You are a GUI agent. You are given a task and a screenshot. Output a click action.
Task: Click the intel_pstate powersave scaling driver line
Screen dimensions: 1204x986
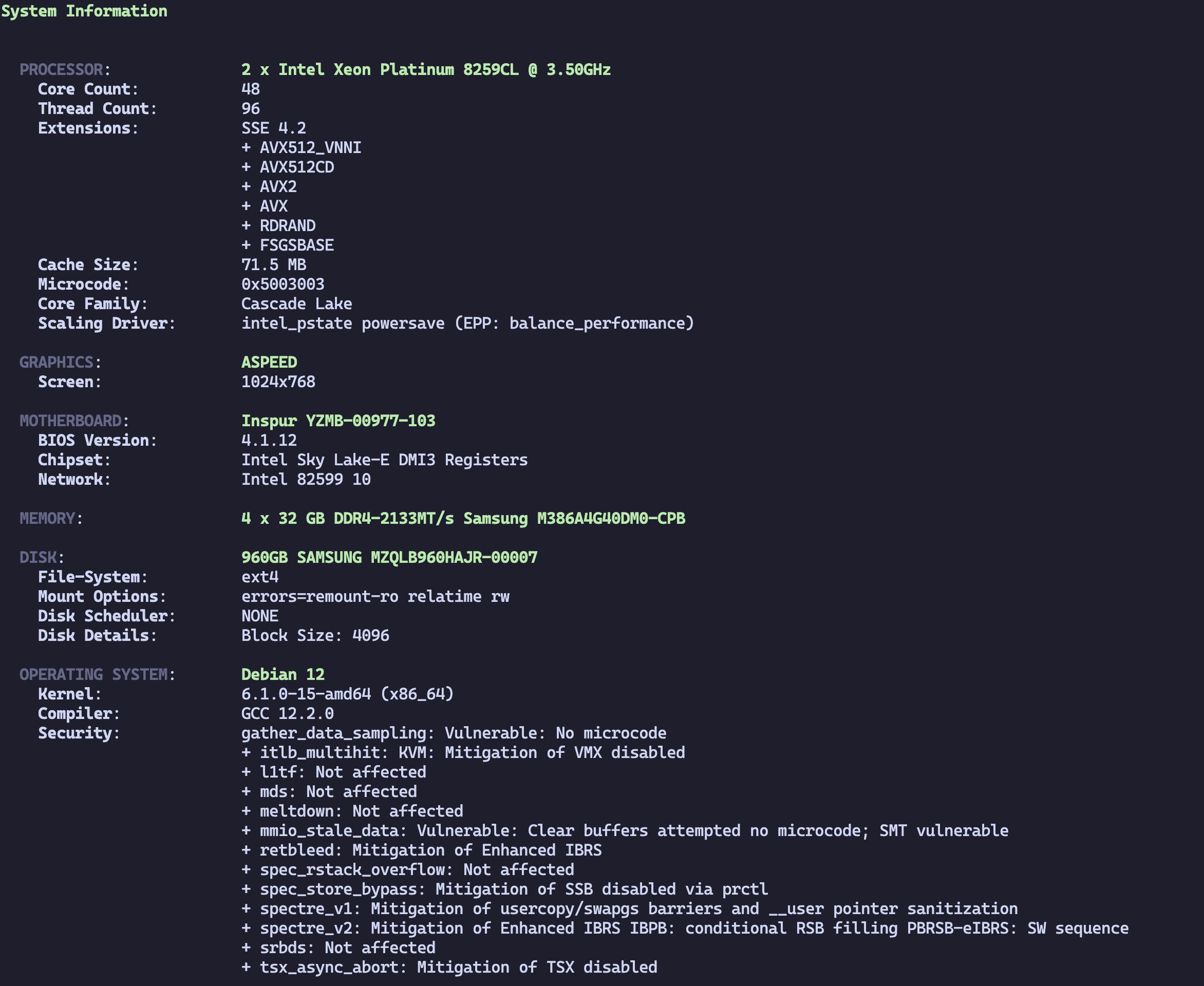point(467,323)
